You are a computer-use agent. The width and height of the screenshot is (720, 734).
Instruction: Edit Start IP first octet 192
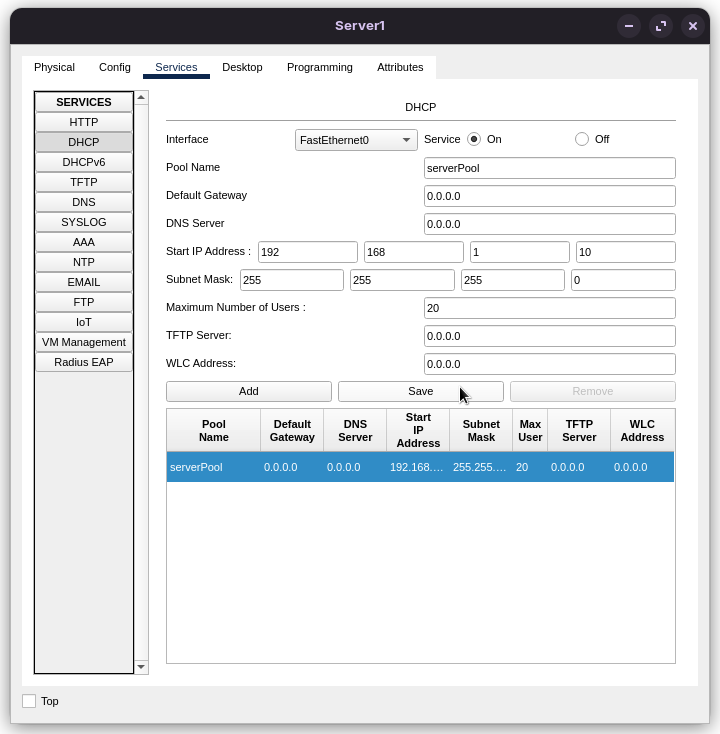pos(308,252)
